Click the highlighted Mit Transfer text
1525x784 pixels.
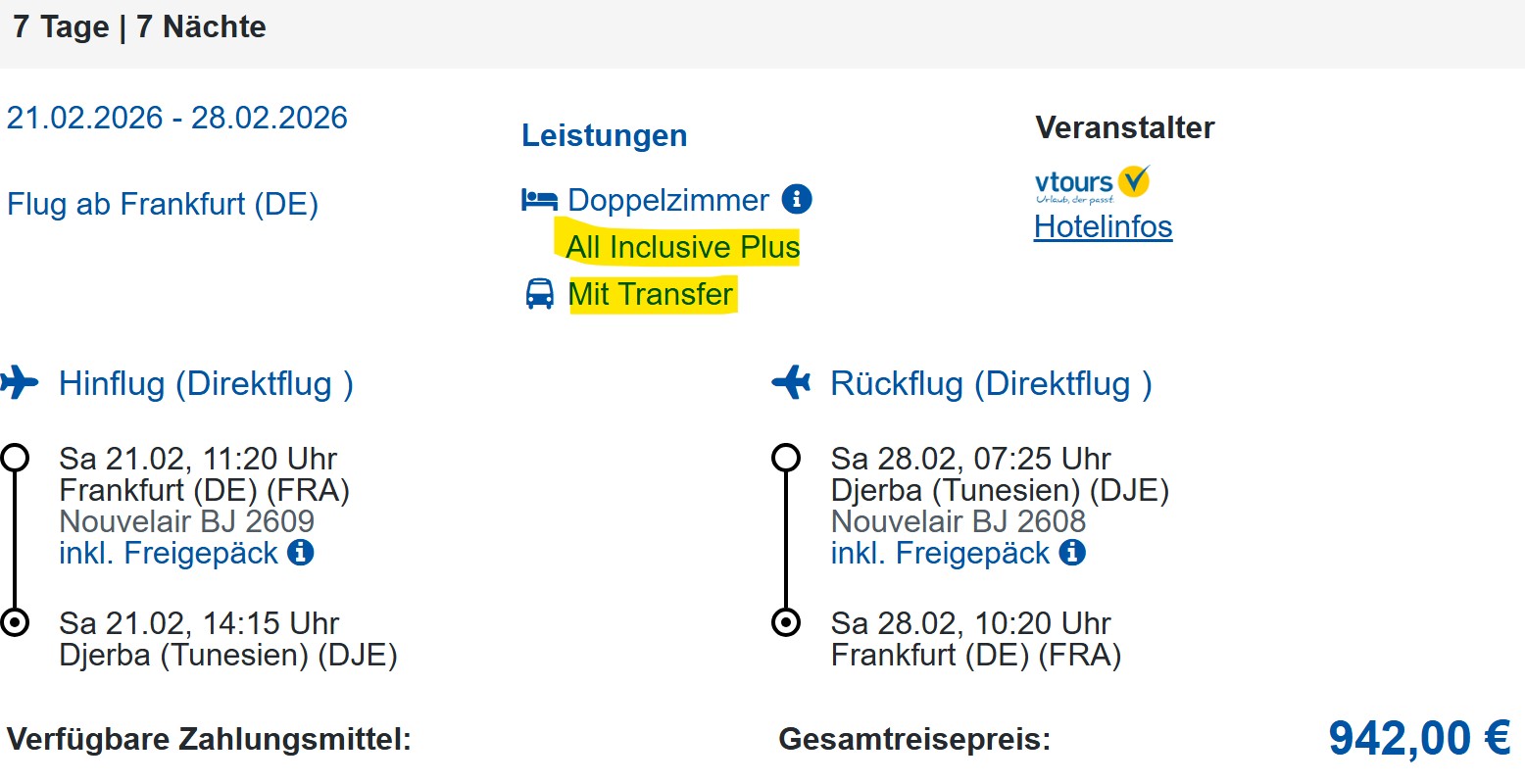tap(651, 294)
